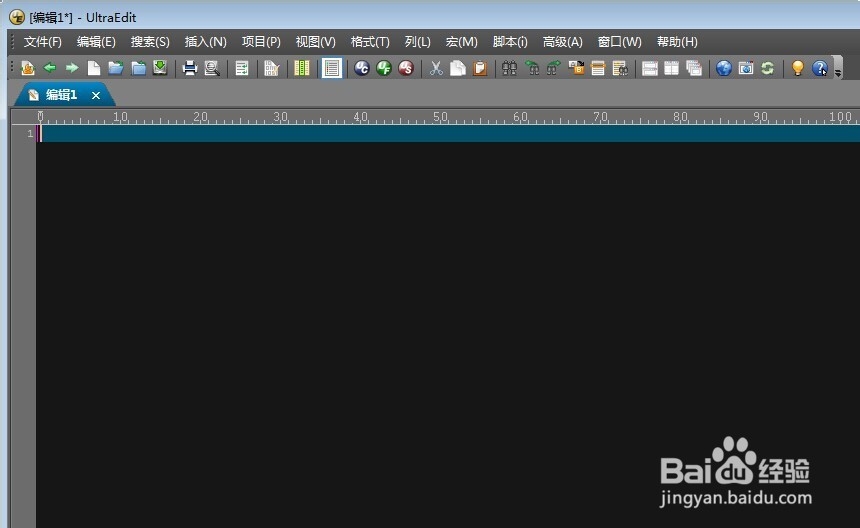Image resolution: width=860 pixels, height=528 pixels.
Task: Cut selection with the scissors icon
Action: [436, 68]
